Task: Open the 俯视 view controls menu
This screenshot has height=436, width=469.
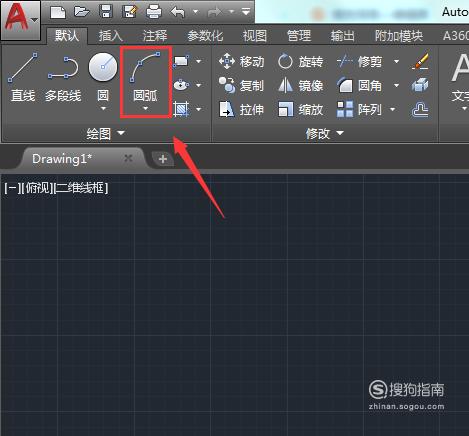Action: (37, 188)
